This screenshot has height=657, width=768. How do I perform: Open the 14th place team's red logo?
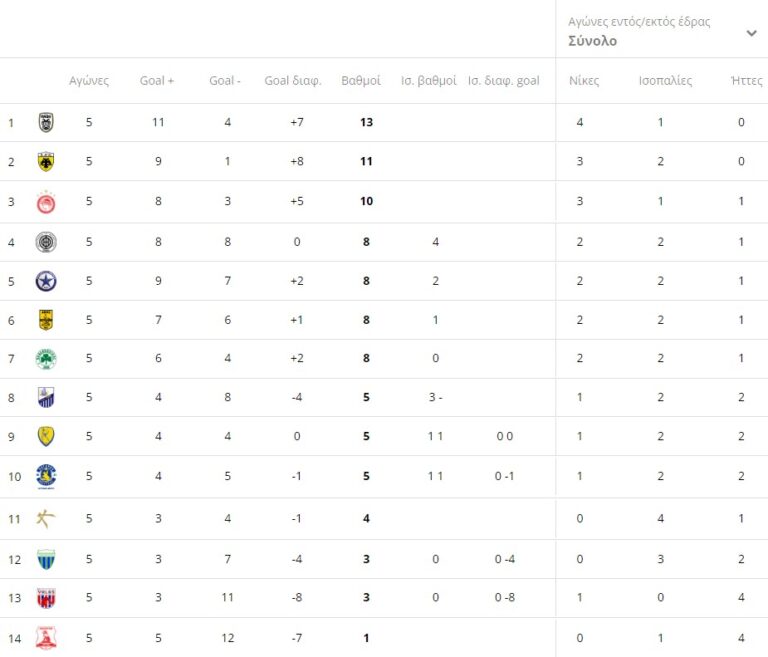pos(46,637)
